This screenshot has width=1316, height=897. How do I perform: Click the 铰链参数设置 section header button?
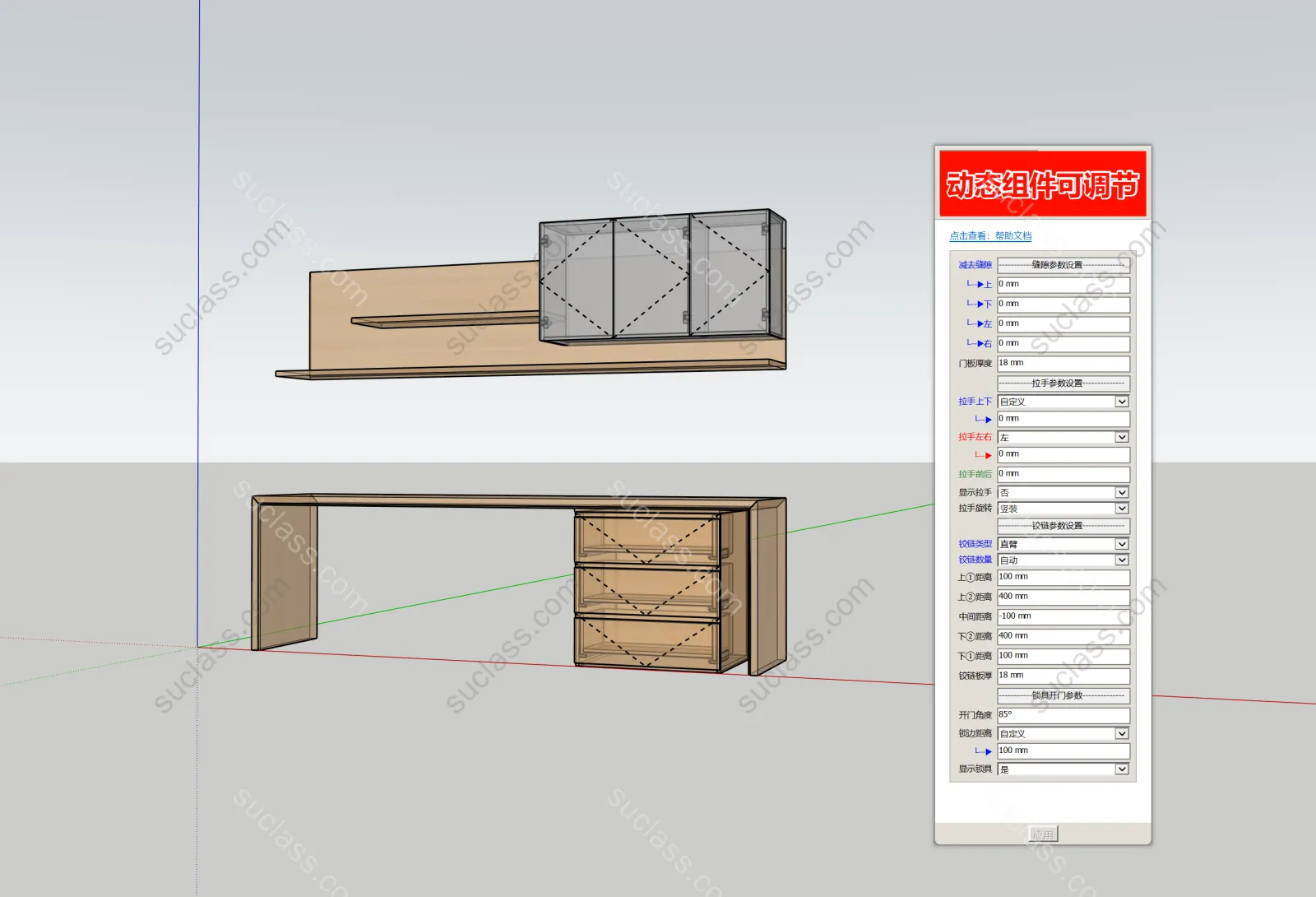coord(1063,526)
